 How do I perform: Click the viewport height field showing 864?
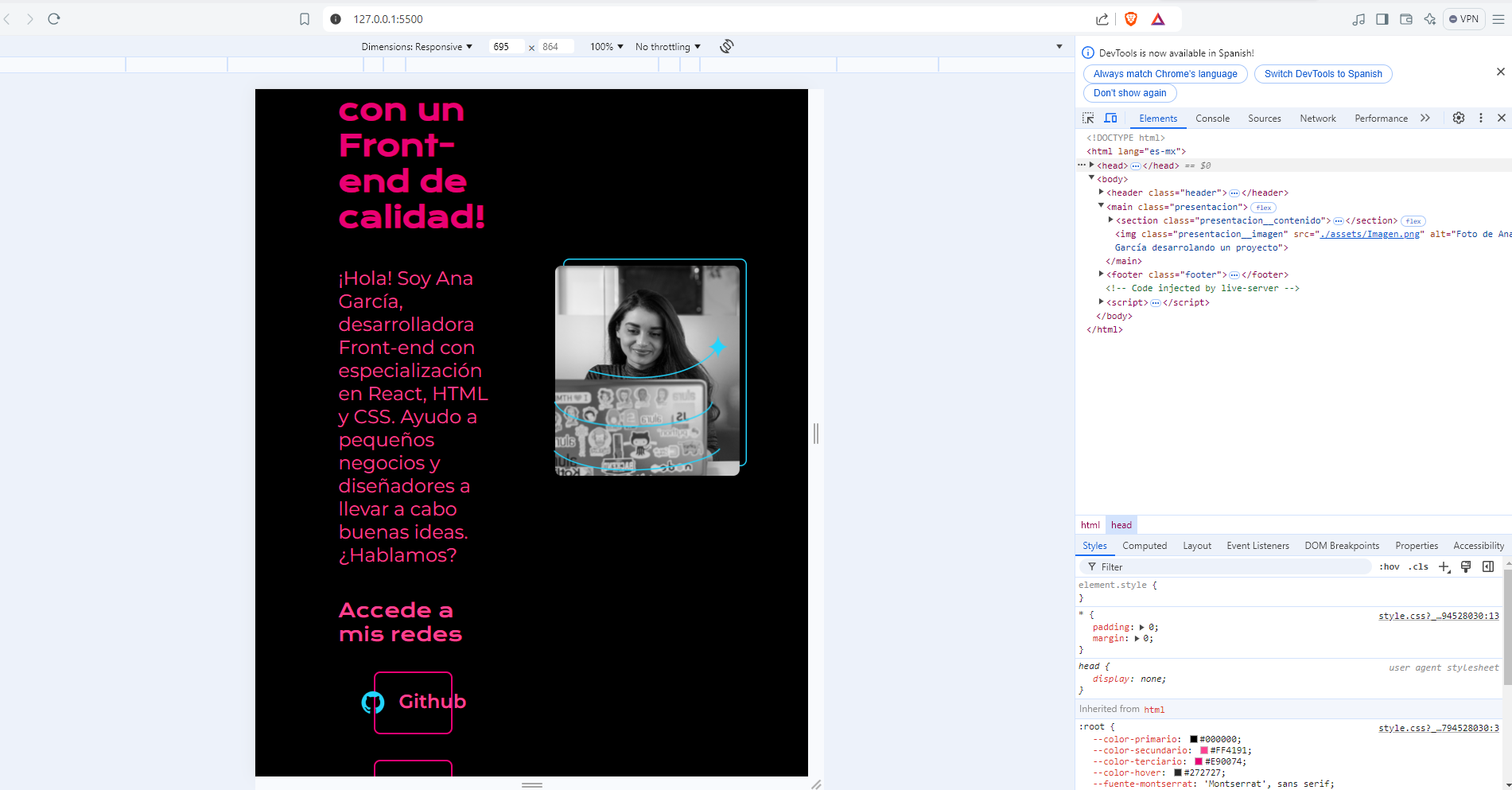(x=556, y=47)
